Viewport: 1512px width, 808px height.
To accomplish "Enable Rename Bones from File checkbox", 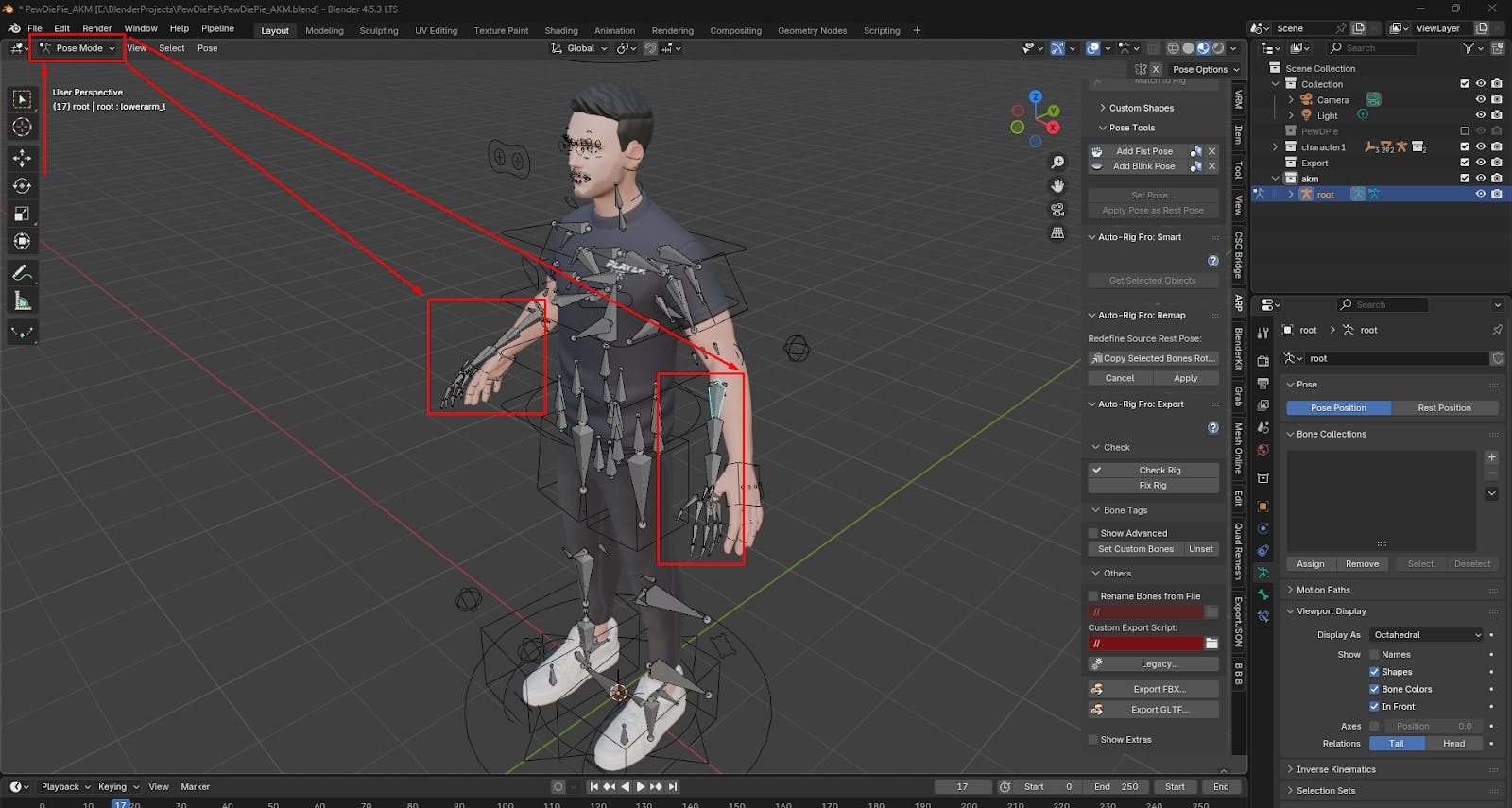I will pyautogui.click(x=1093, y=596).
